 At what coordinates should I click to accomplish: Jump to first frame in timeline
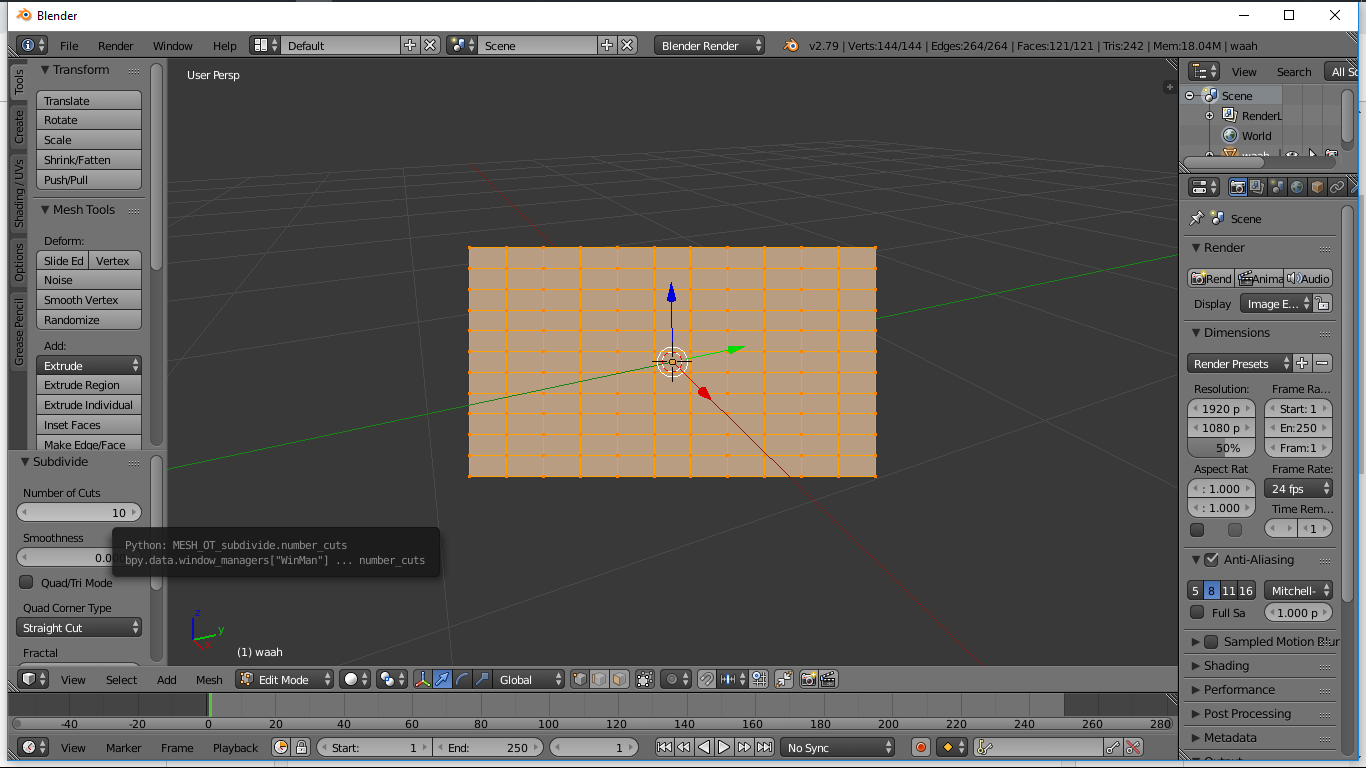click(664, 747)
